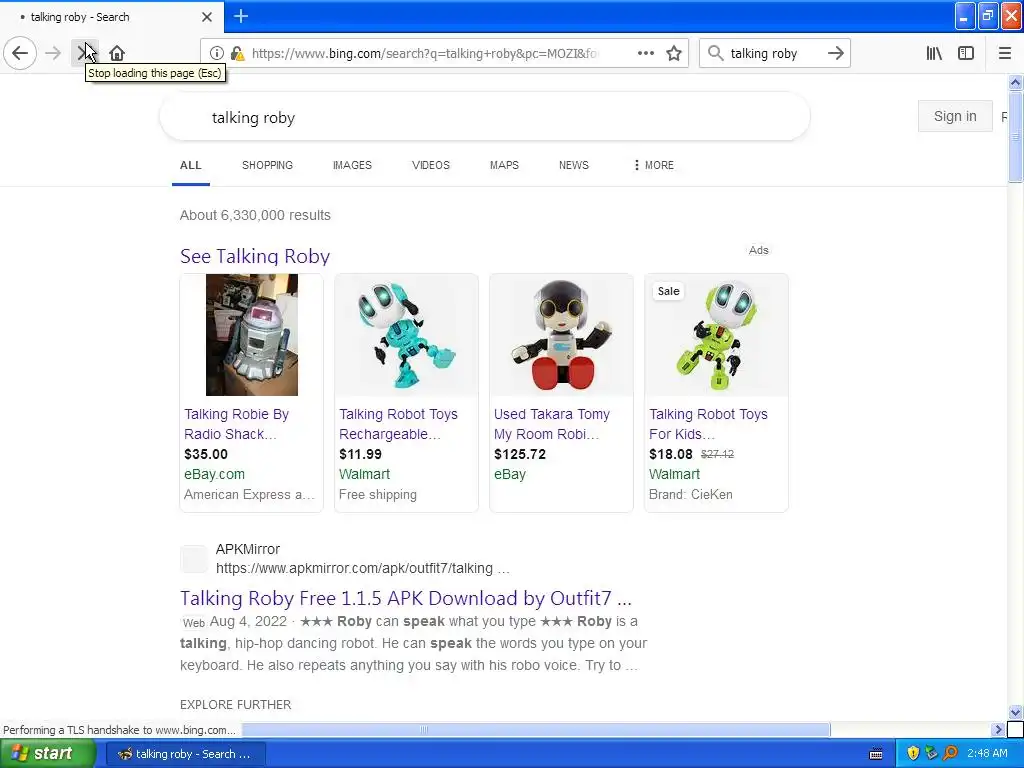Go back using the back arrow button
This screenshot has width=1024, height=768.
(x=20, y=53)
